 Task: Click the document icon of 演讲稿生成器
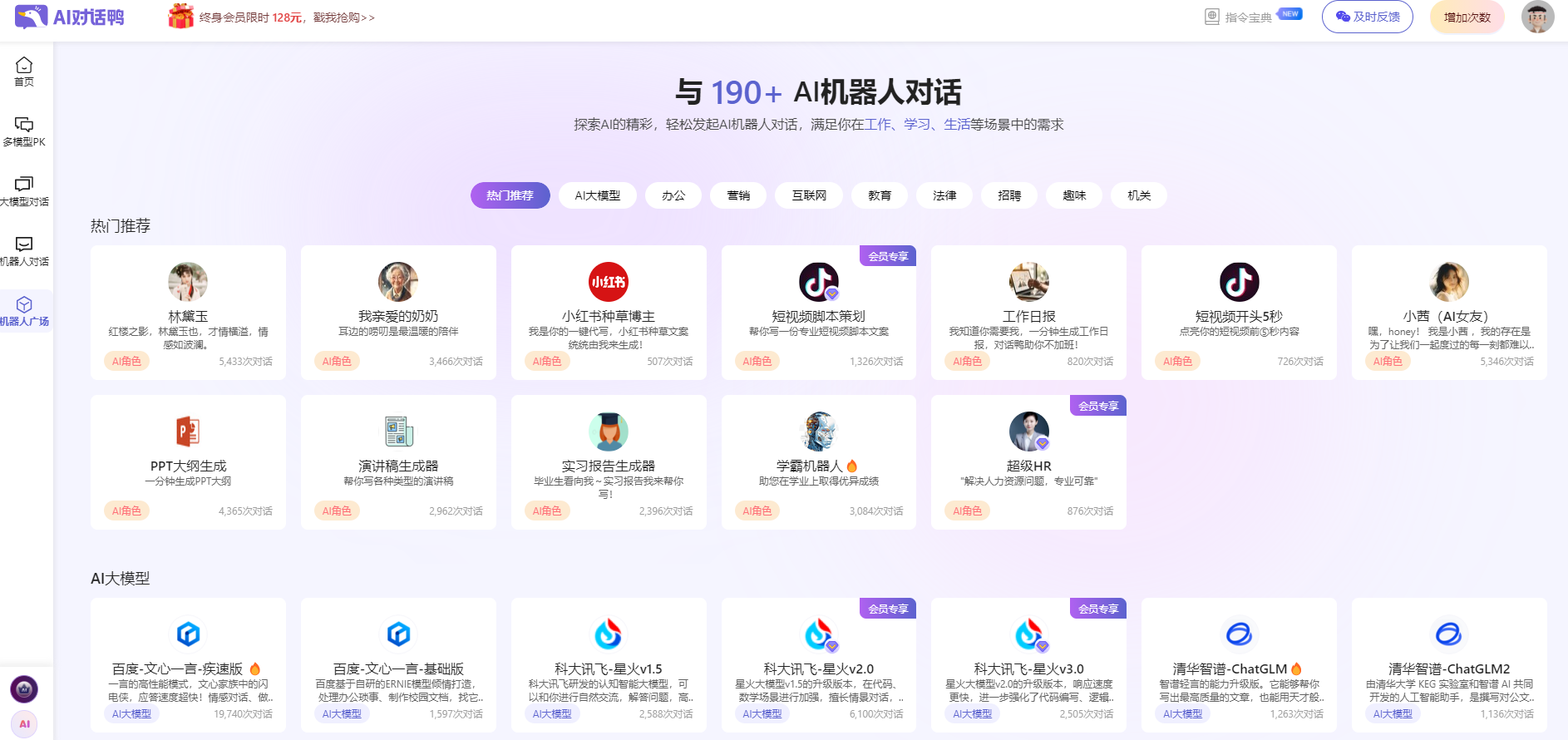click(x=398, y=432)
